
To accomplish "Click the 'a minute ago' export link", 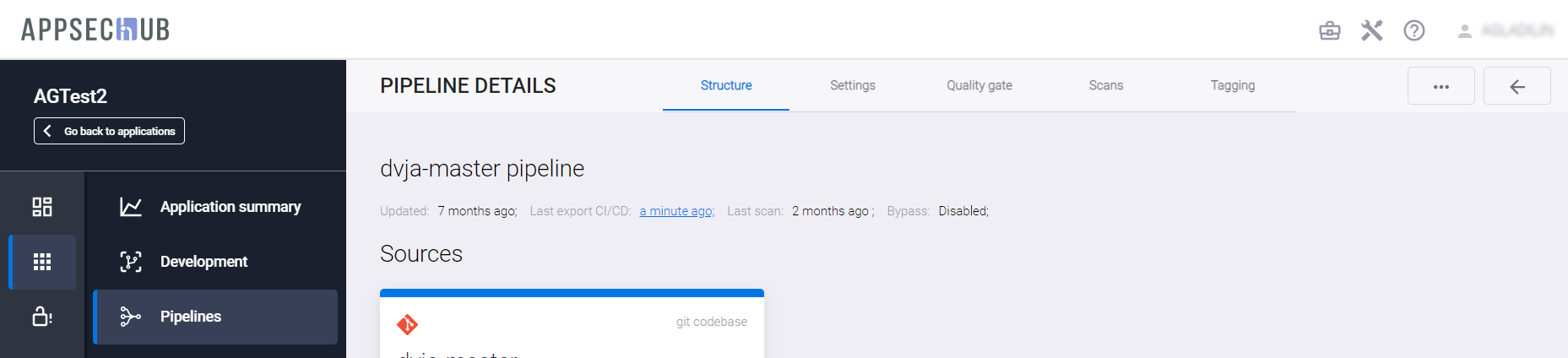I will [x=677, y=211].
